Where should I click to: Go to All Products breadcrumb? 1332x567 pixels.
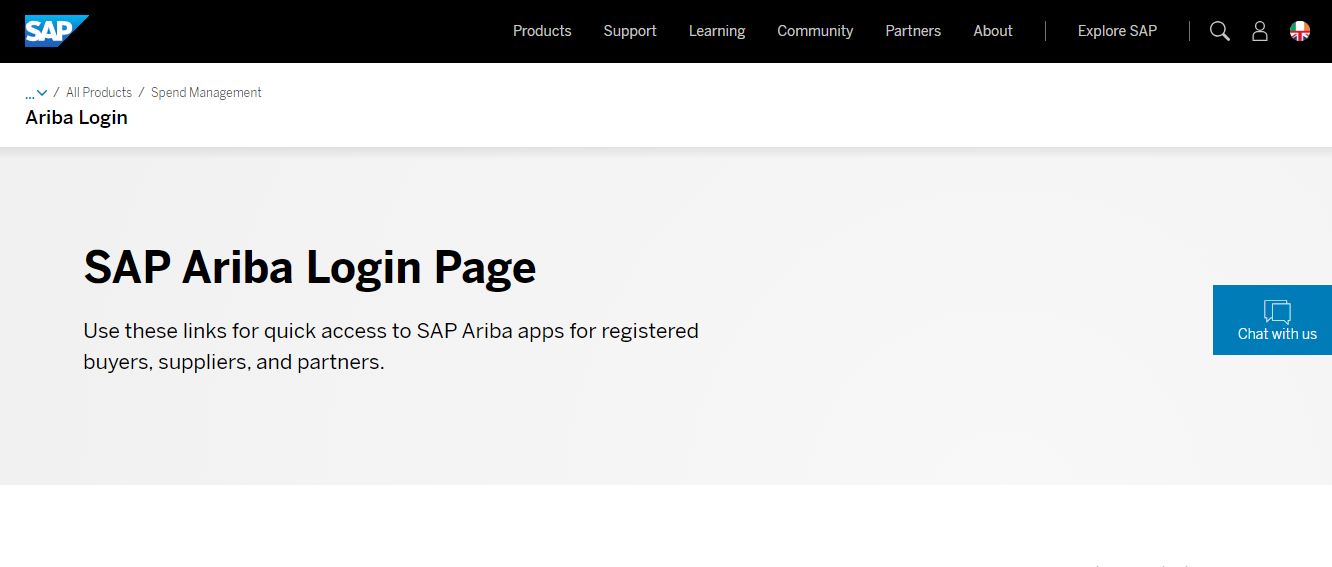(99, 92)
